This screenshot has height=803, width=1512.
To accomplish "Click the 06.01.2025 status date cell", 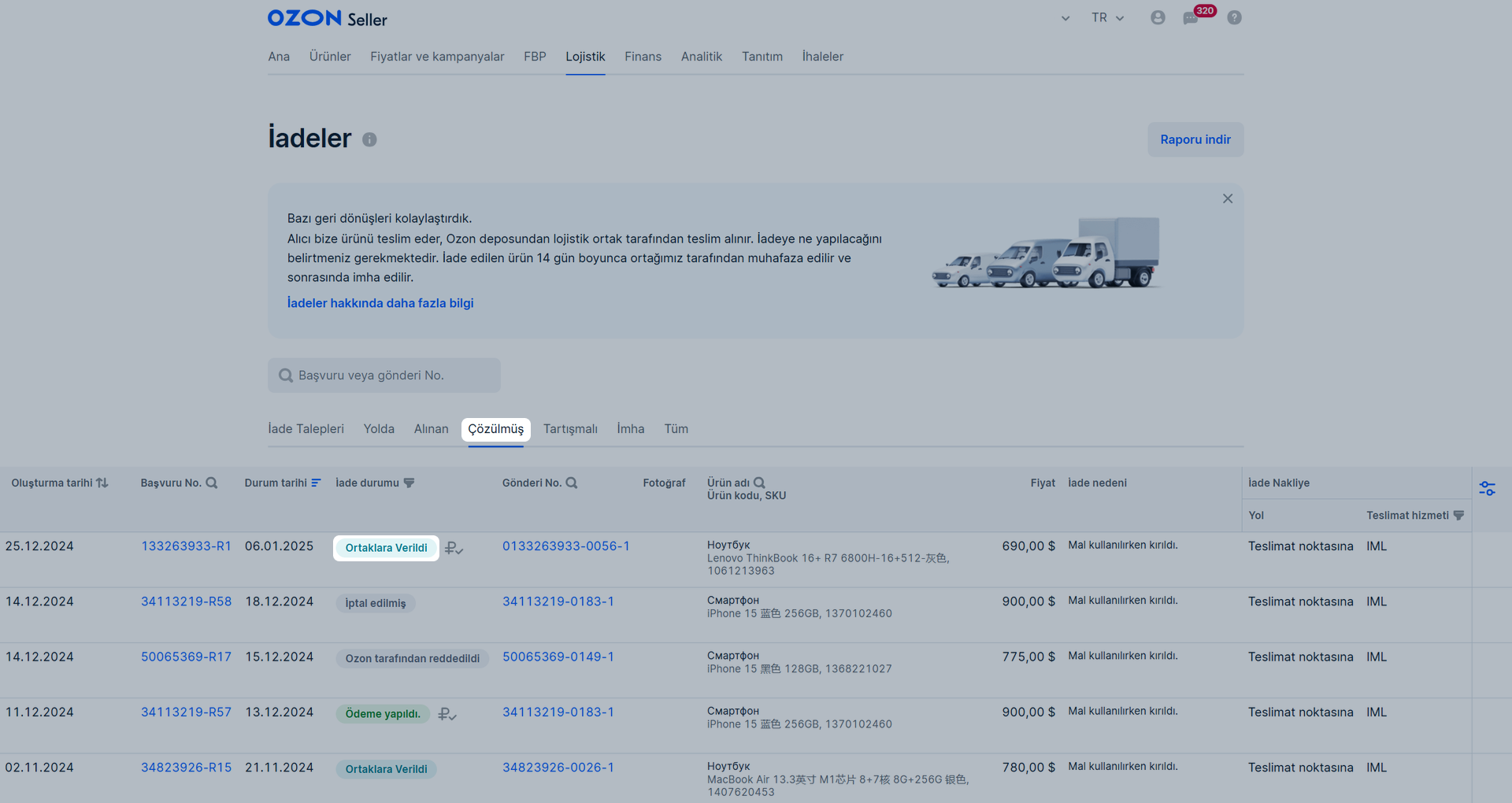I will pos(279,546).
